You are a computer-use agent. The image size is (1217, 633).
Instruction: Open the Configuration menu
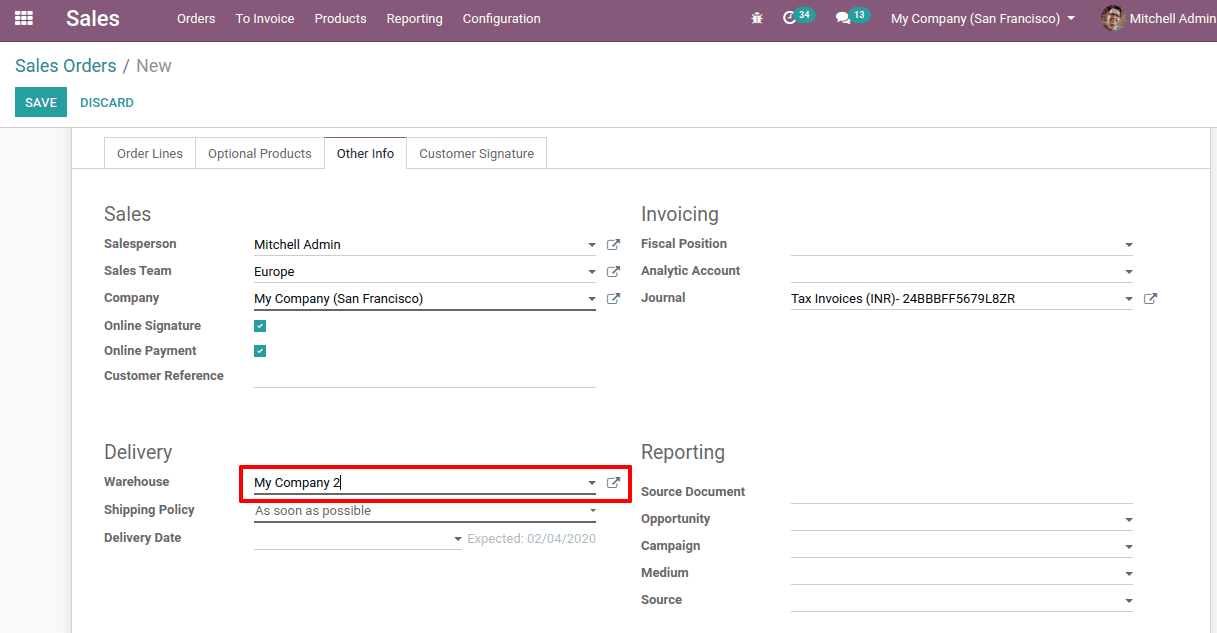point(502,18)
